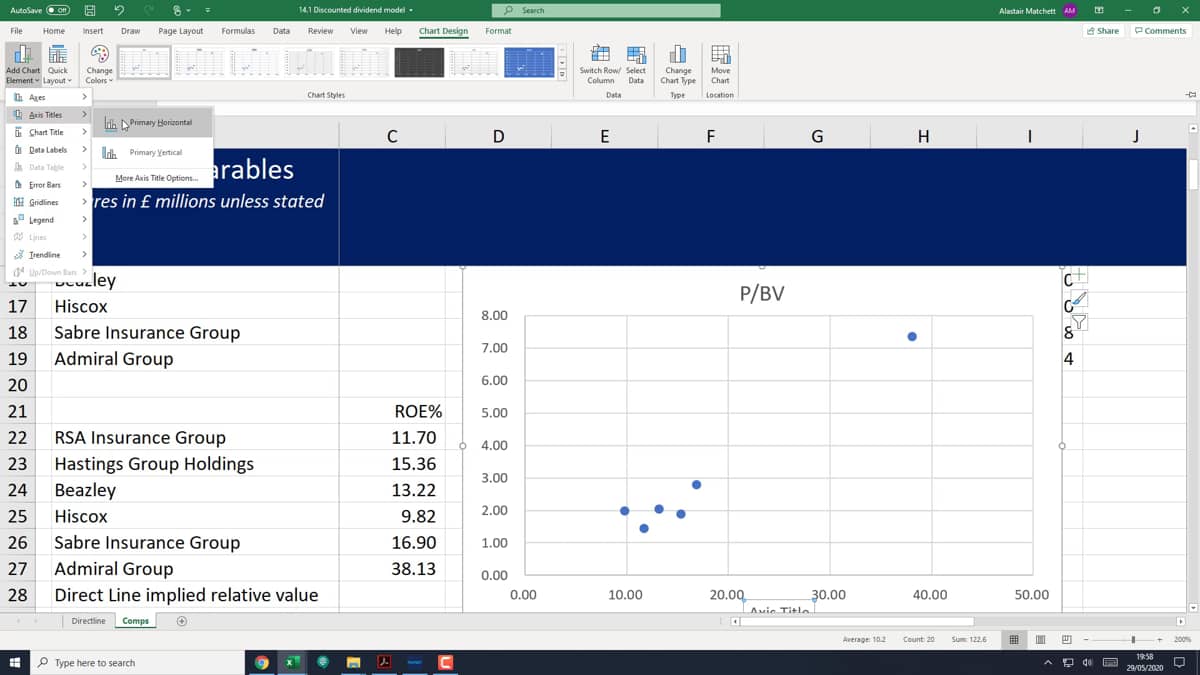Click the zoom slider handle
The image size is (1200, 675).
(1133, 639)
